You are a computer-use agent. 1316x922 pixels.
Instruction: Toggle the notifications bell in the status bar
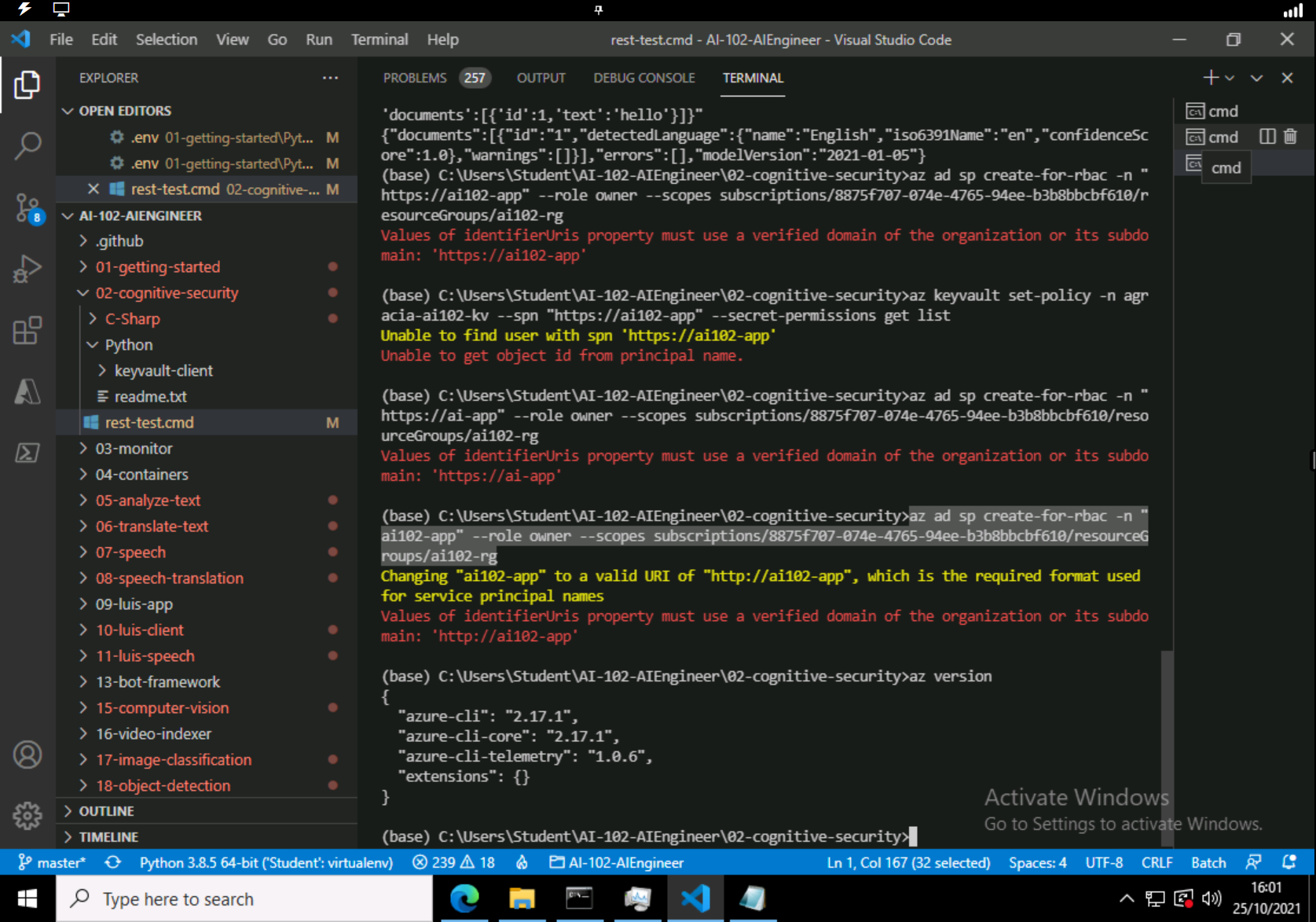pos(1291,861)
